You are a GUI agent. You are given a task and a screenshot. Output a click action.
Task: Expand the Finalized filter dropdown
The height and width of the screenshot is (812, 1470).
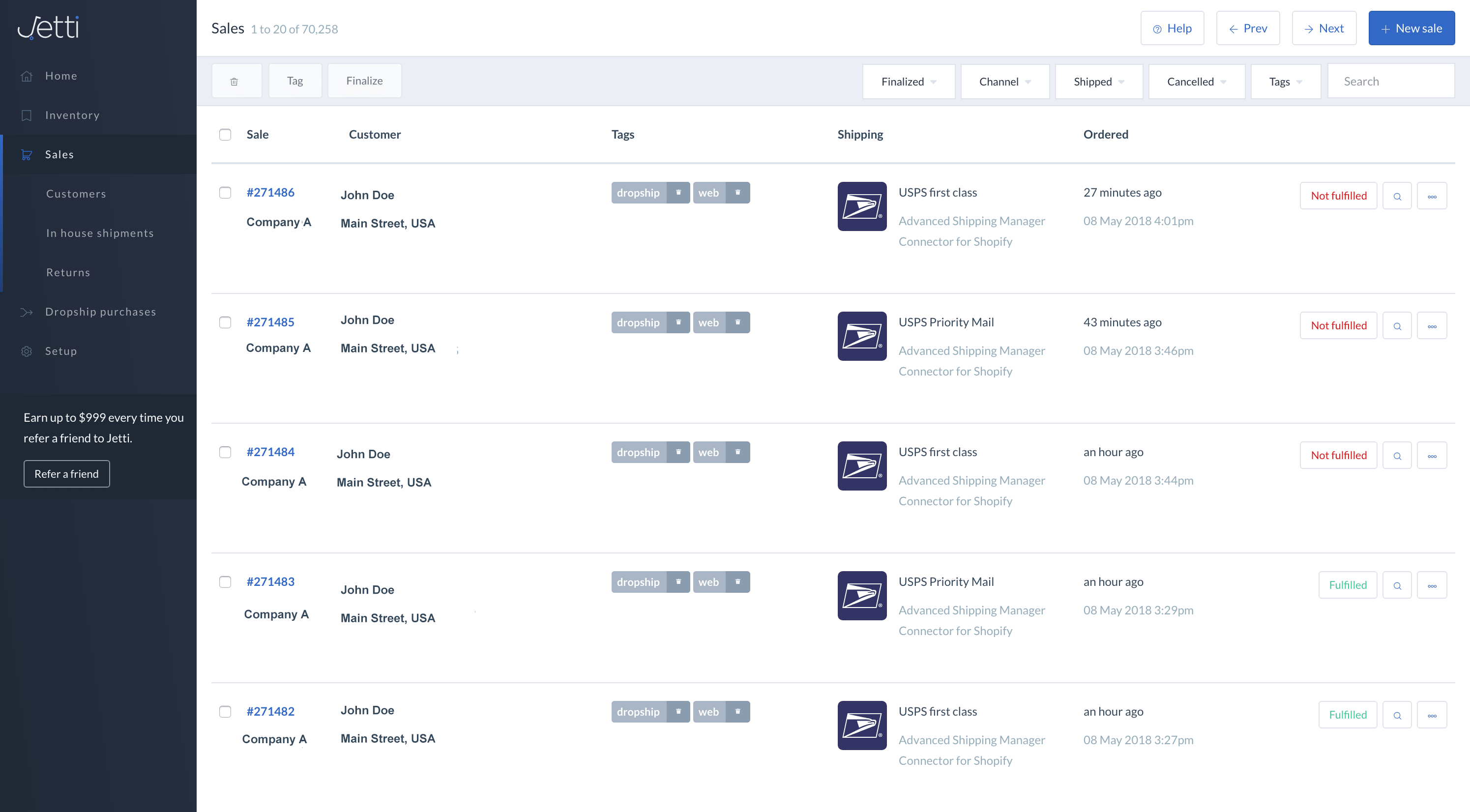point(909,82)
